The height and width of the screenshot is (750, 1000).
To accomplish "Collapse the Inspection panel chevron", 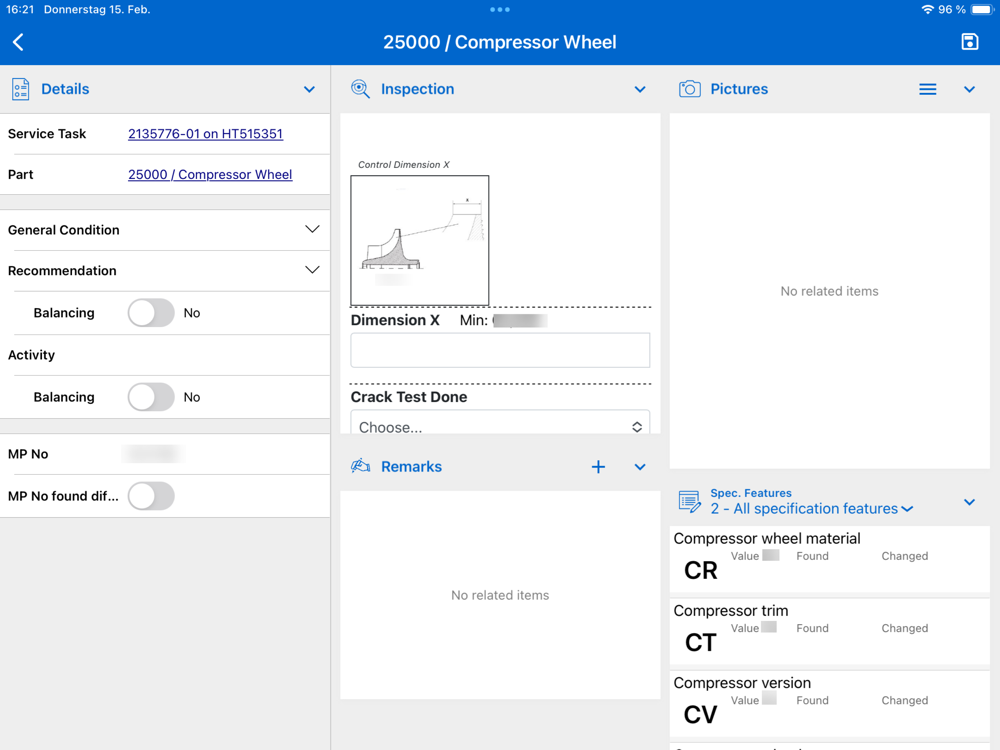I will (640, 89).
